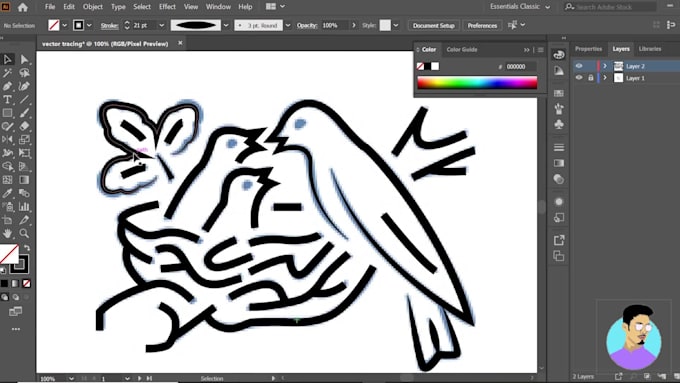The image size is (680, 383).
Task: Change Screen Mode button
Action: point(16,311)
